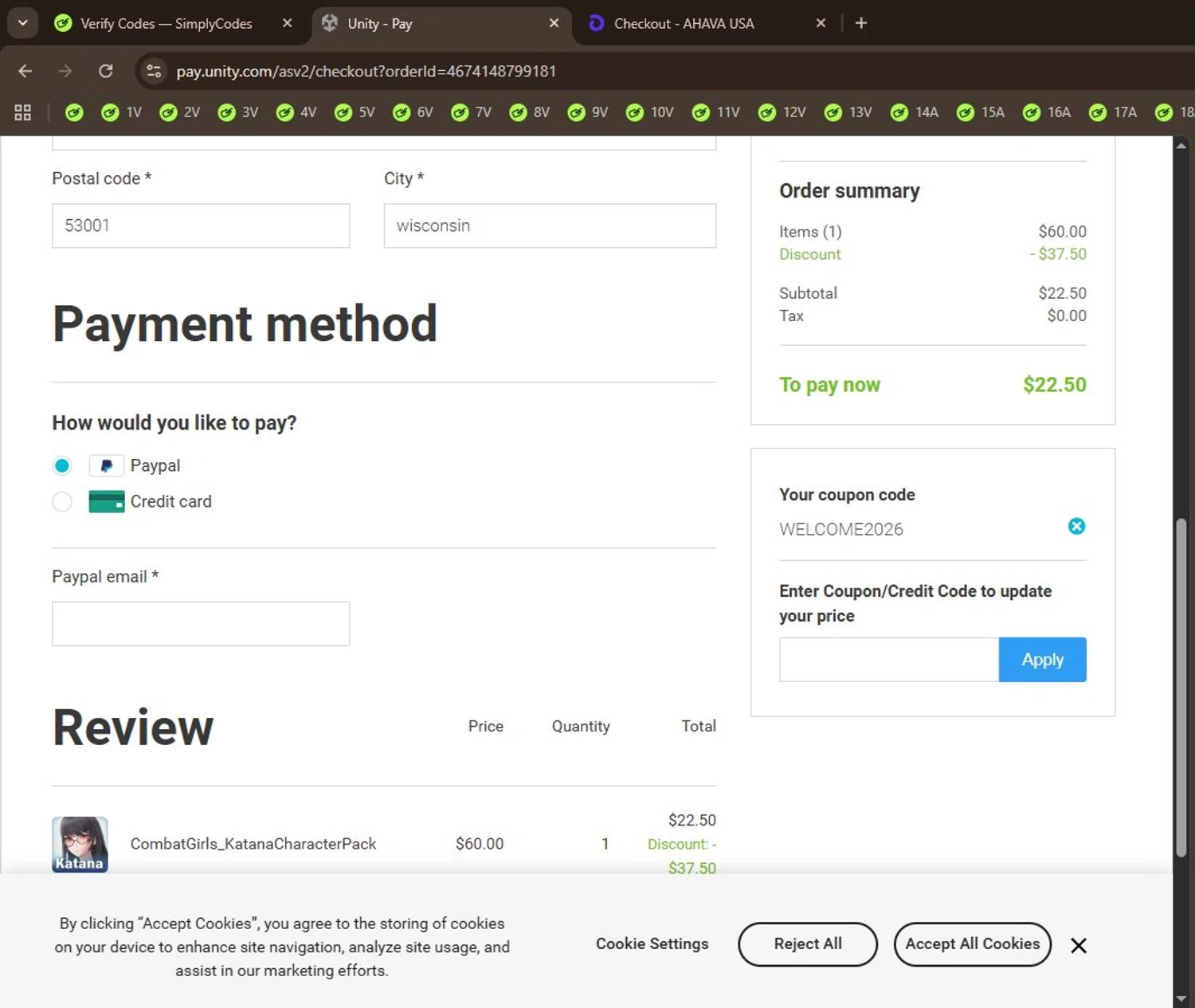Select Paypal payment radio button
Screen dimensions: 1195x1008
click(x=62, y=465)
